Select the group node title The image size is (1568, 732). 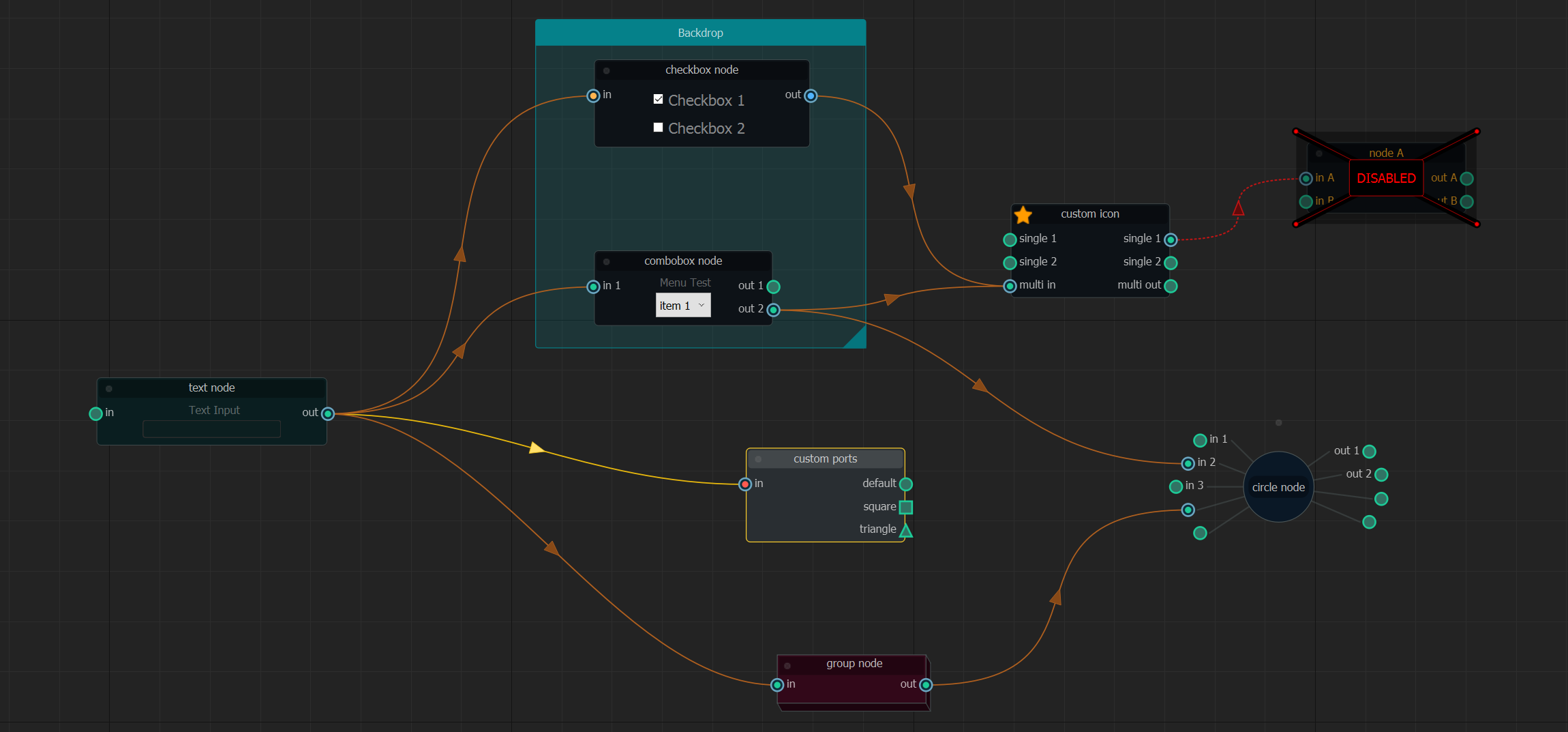point(854,664)
